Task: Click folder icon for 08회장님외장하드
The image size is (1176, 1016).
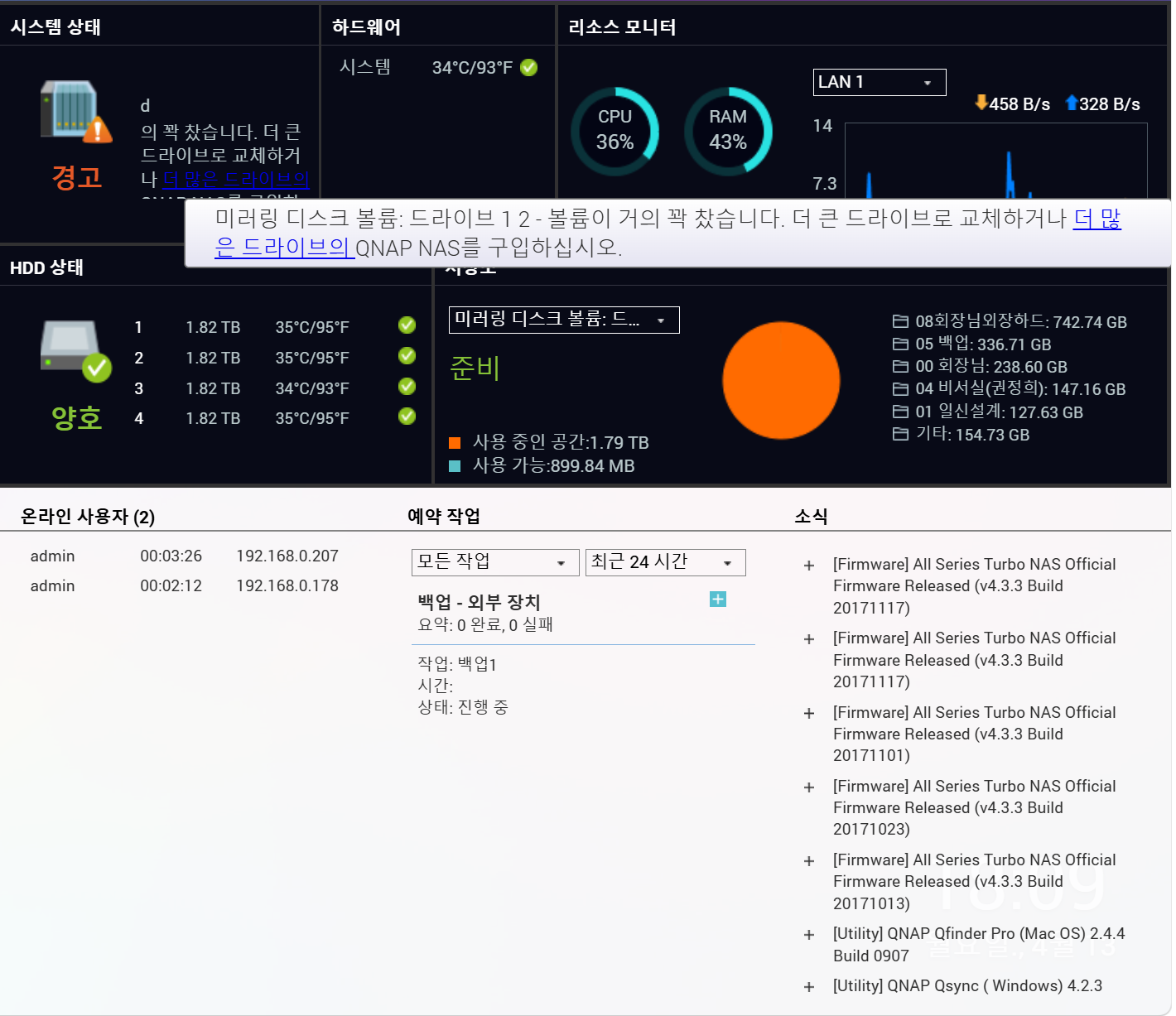Action: (900, 321)
